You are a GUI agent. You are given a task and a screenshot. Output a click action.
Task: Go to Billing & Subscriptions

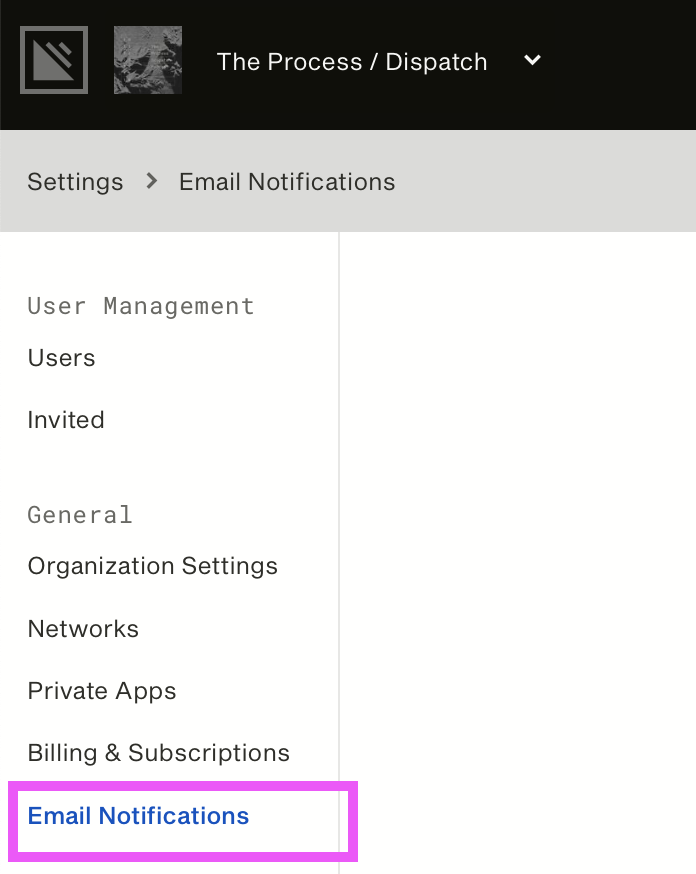(x=159, y=753)
